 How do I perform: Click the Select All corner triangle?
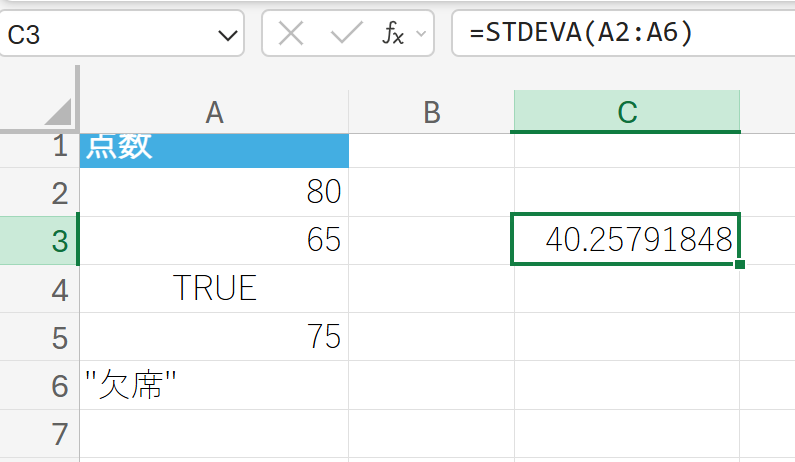58,111
